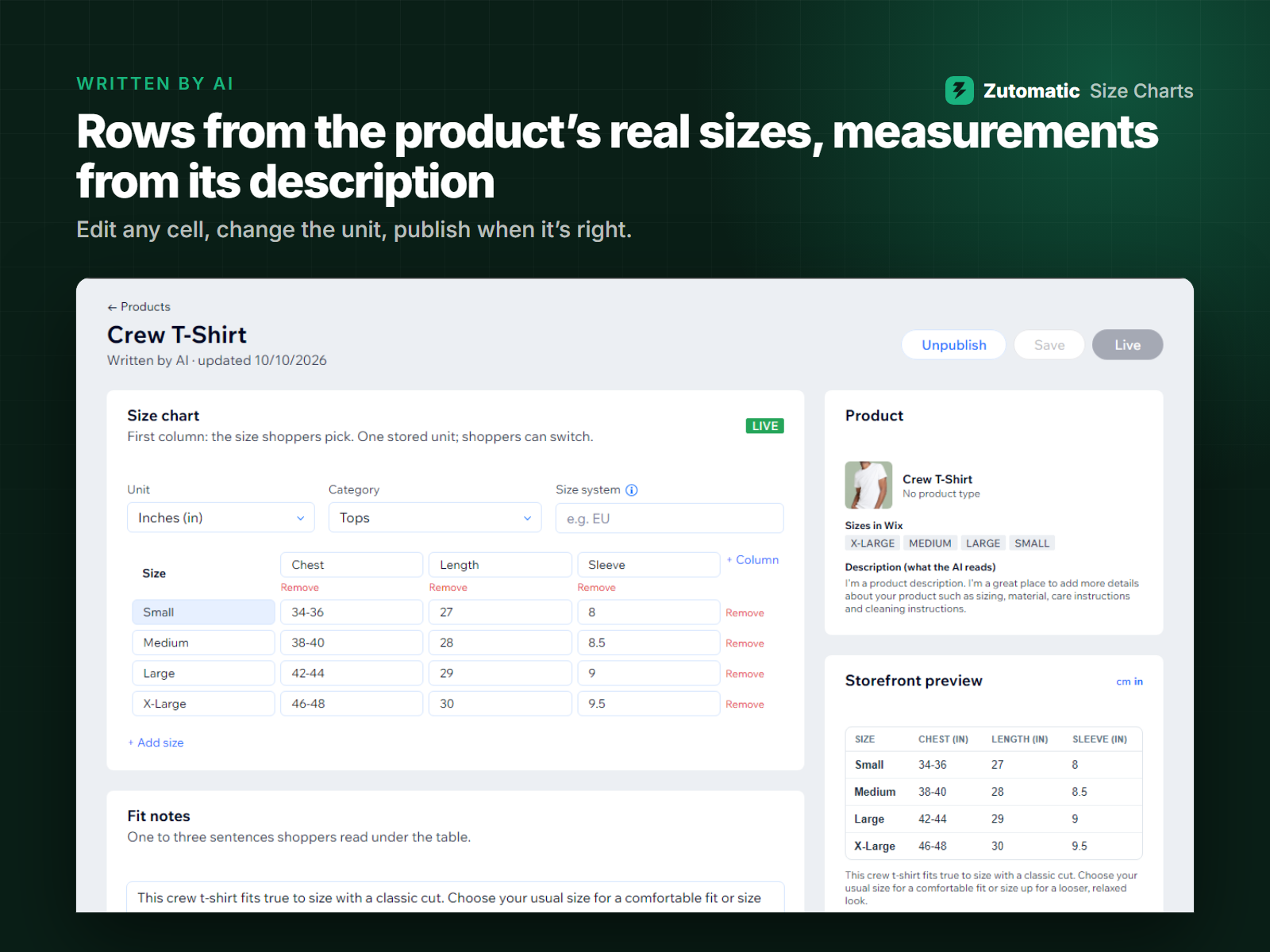This screenshot has height=952, width=1270.
Task: Click the MEDIUM size tag
Action: tap(930, 543)
